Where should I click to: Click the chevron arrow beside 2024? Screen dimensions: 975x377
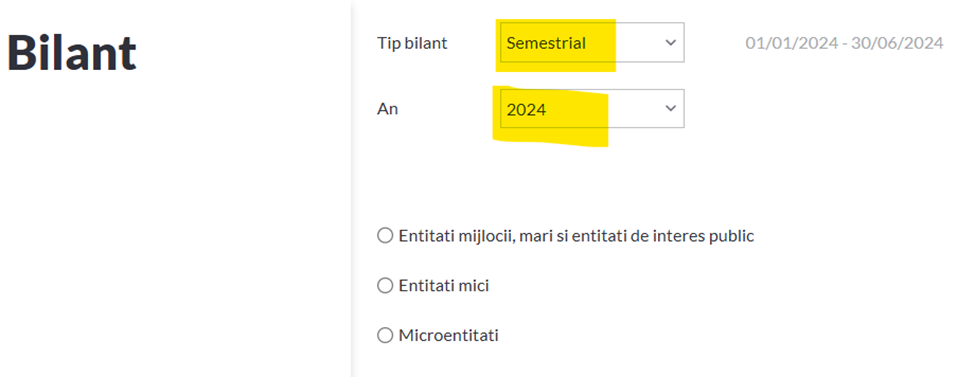[670, 108]
